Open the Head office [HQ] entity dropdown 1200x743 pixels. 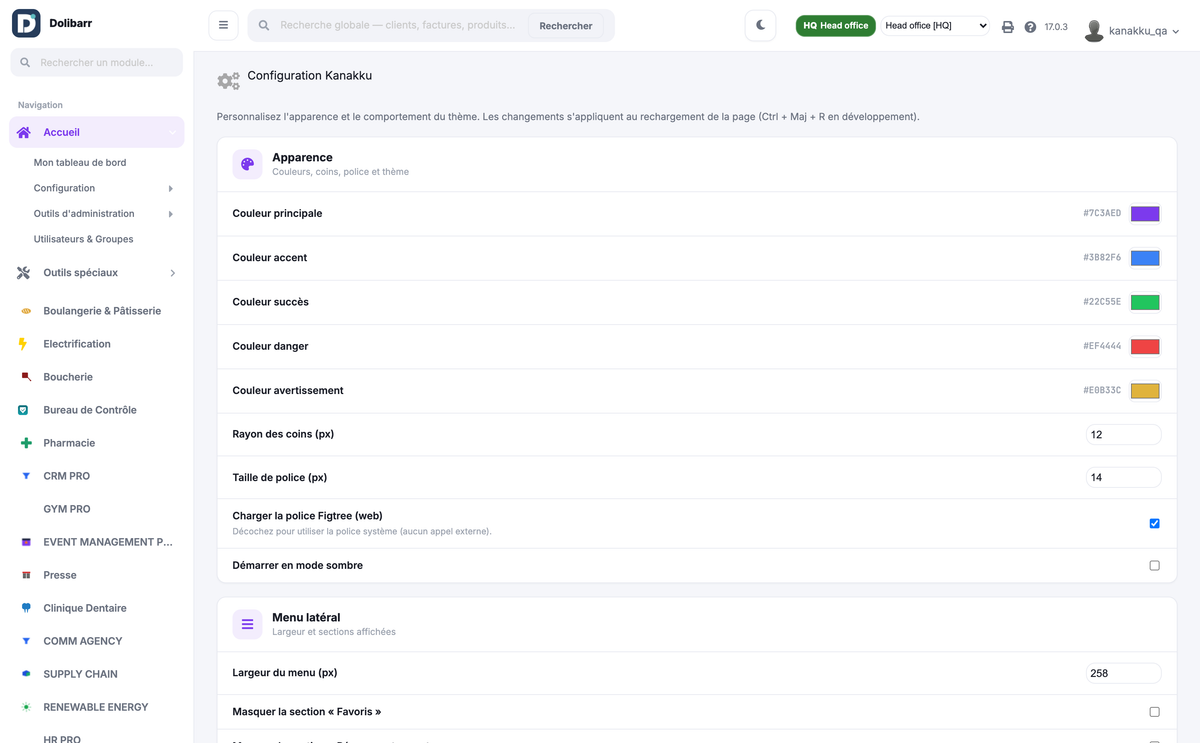pos(936,25)
